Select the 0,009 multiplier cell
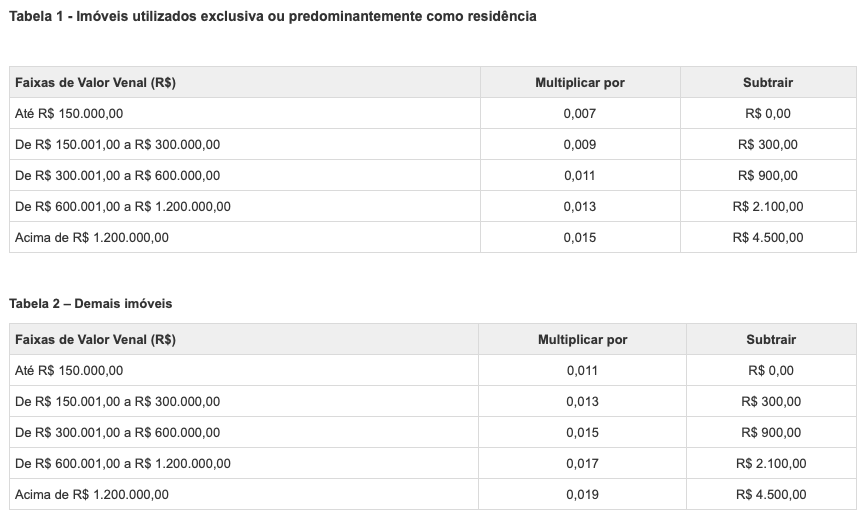Screen dimensions: 867x518 coord(579,145)
